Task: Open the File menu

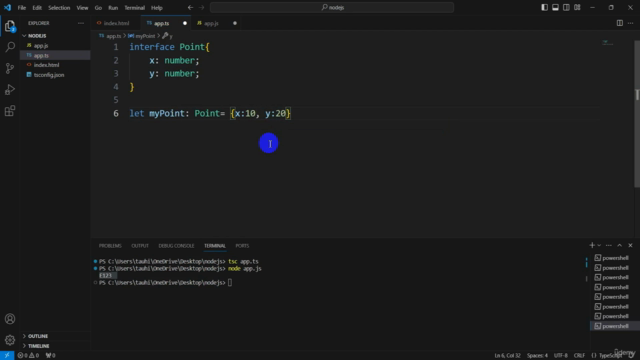Action: click(x=22, y=7)
